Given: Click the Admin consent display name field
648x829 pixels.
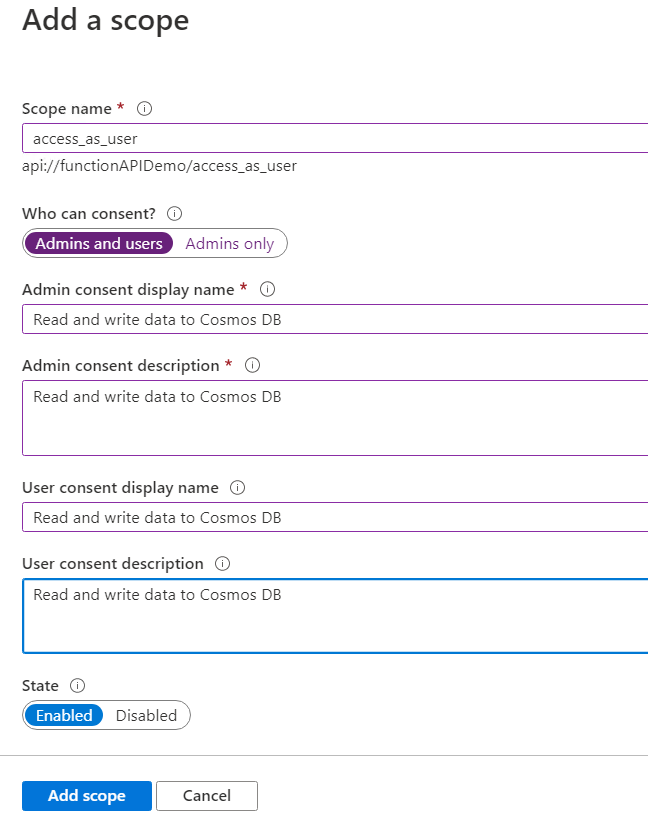Looking at the screenshot, I should click(x=335, y=319).
